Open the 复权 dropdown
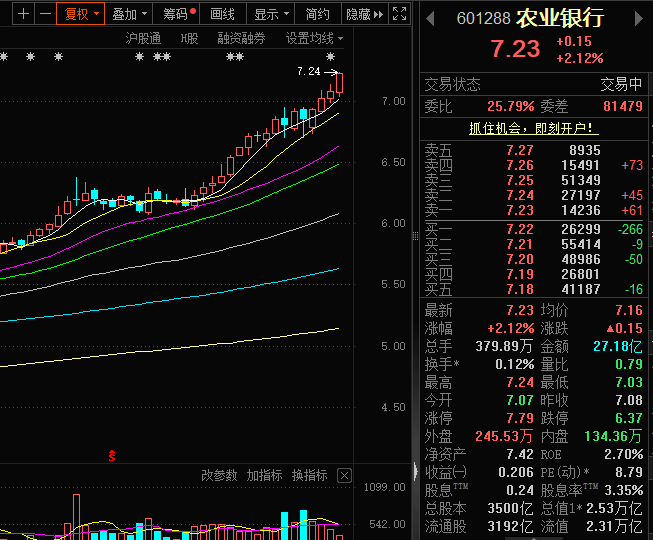 point(81,14)
